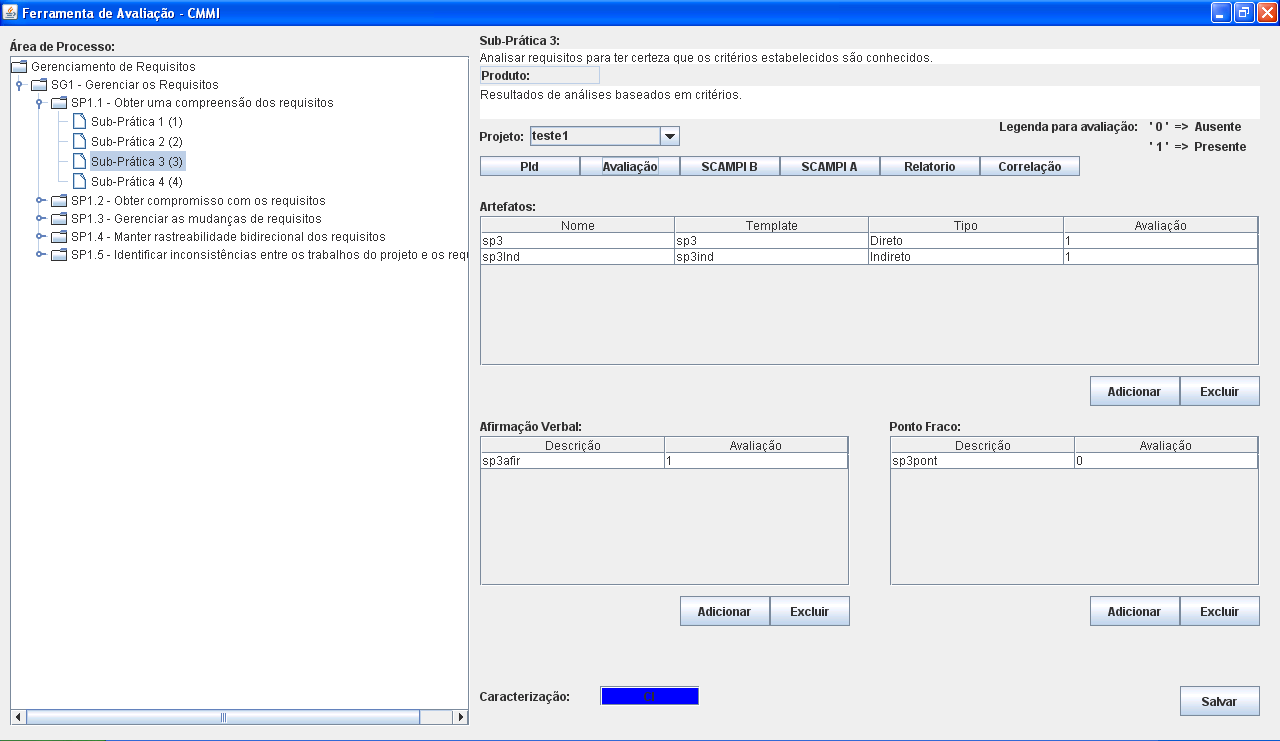Open the Correlação view

point(1030,167)
